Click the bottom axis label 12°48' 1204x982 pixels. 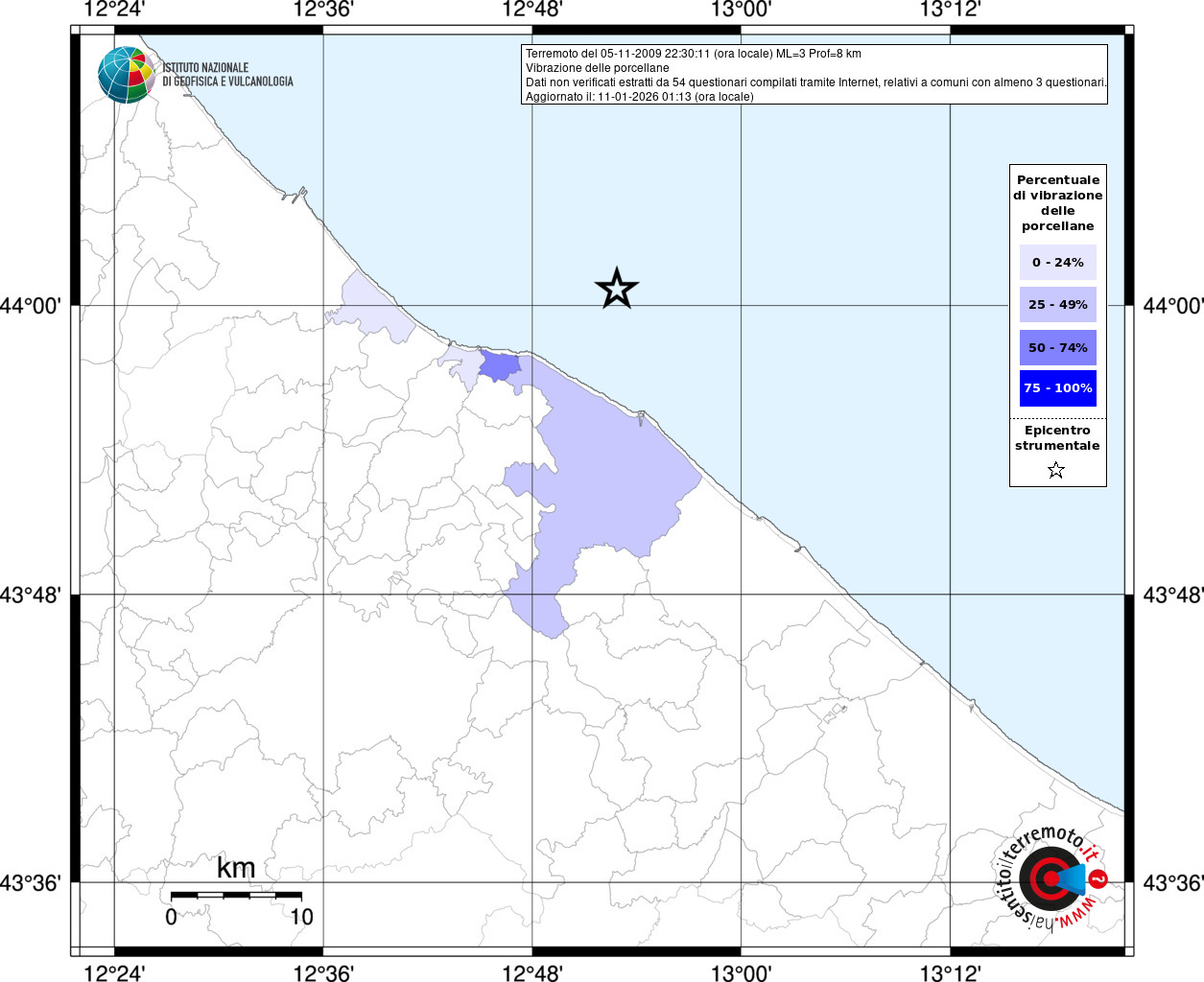(x=532, y=972)
